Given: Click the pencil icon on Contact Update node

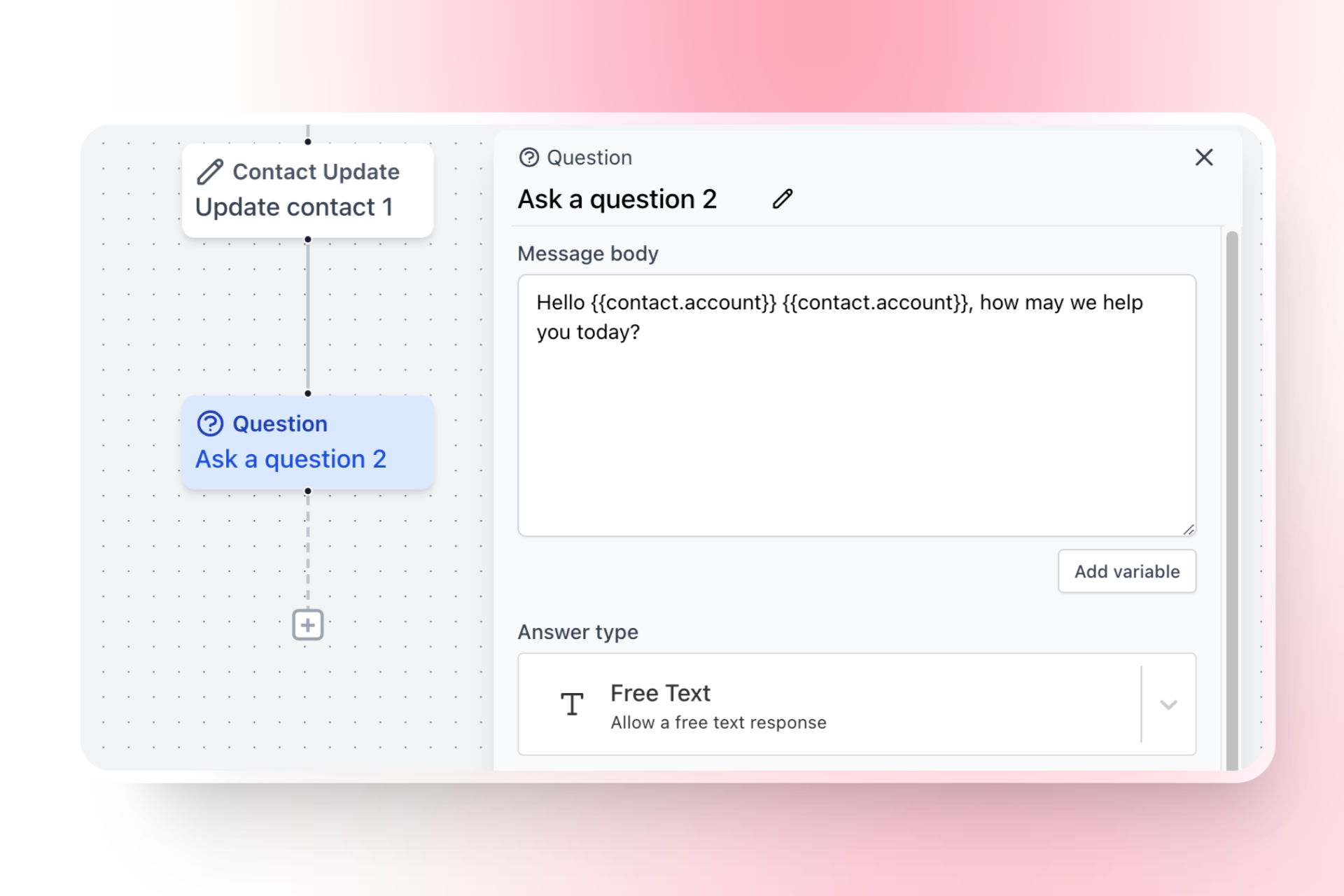Looking at the screenshot, I should coord(209,171).
